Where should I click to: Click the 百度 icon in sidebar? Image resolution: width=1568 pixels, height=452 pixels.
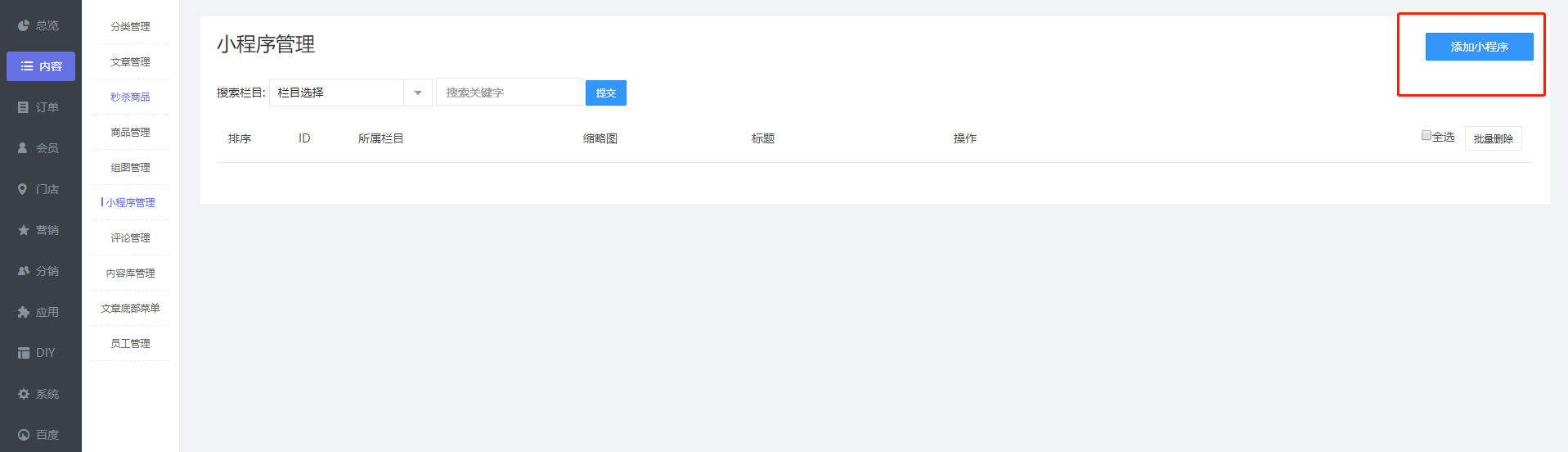coord(24,435)
